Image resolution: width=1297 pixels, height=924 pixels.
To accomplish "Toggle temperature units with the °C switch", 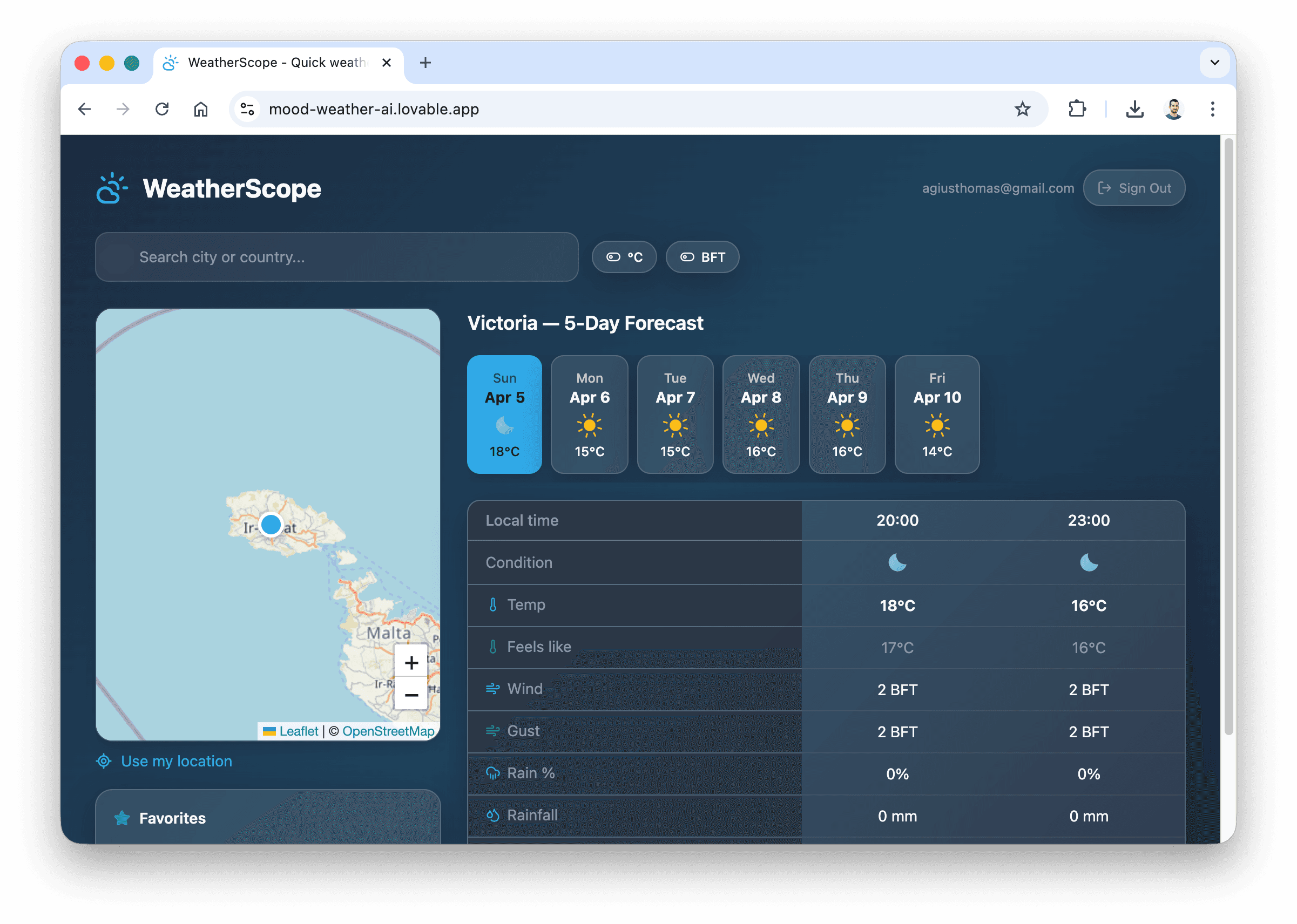I will (624, 256).
